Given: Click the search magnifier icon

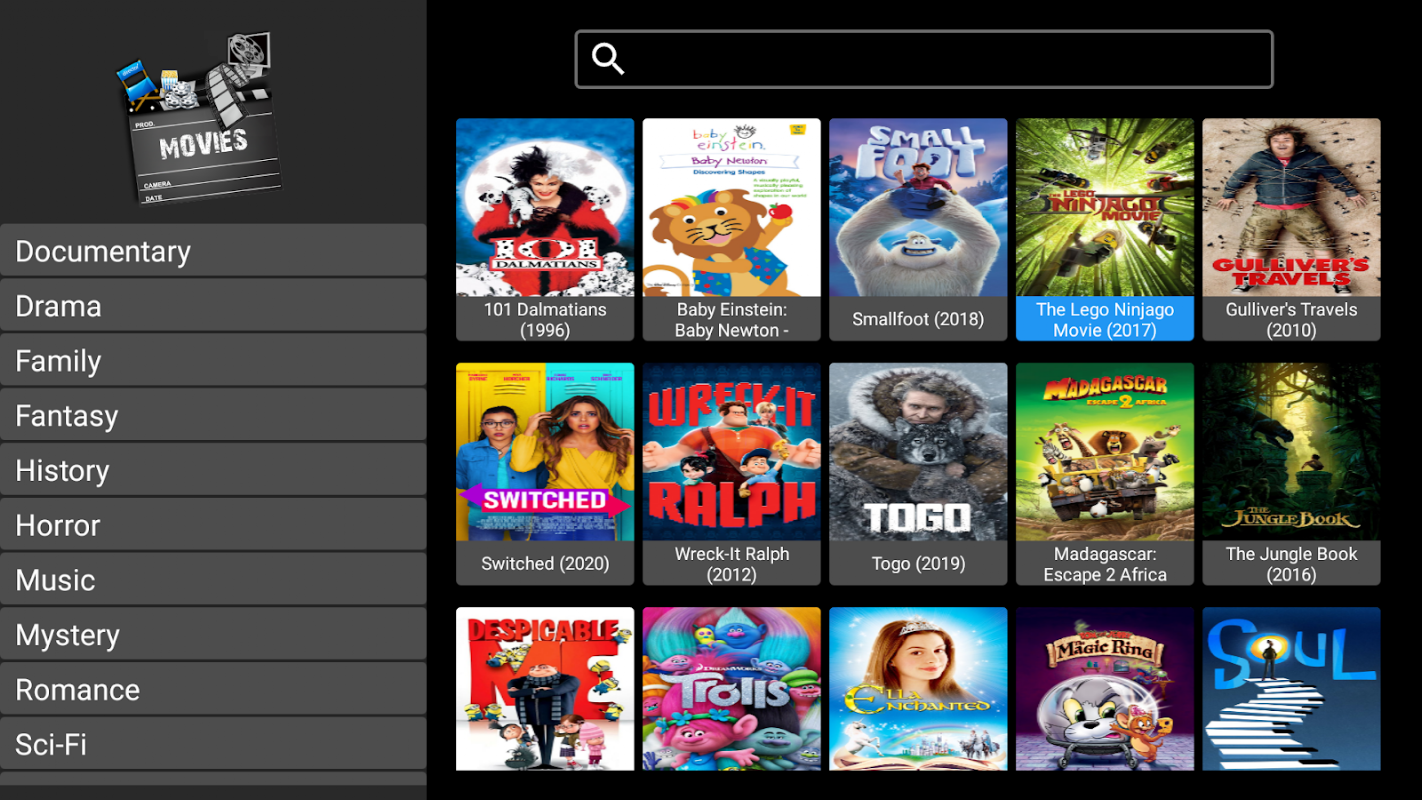Looking at the screenshot, I should point(608,59).
